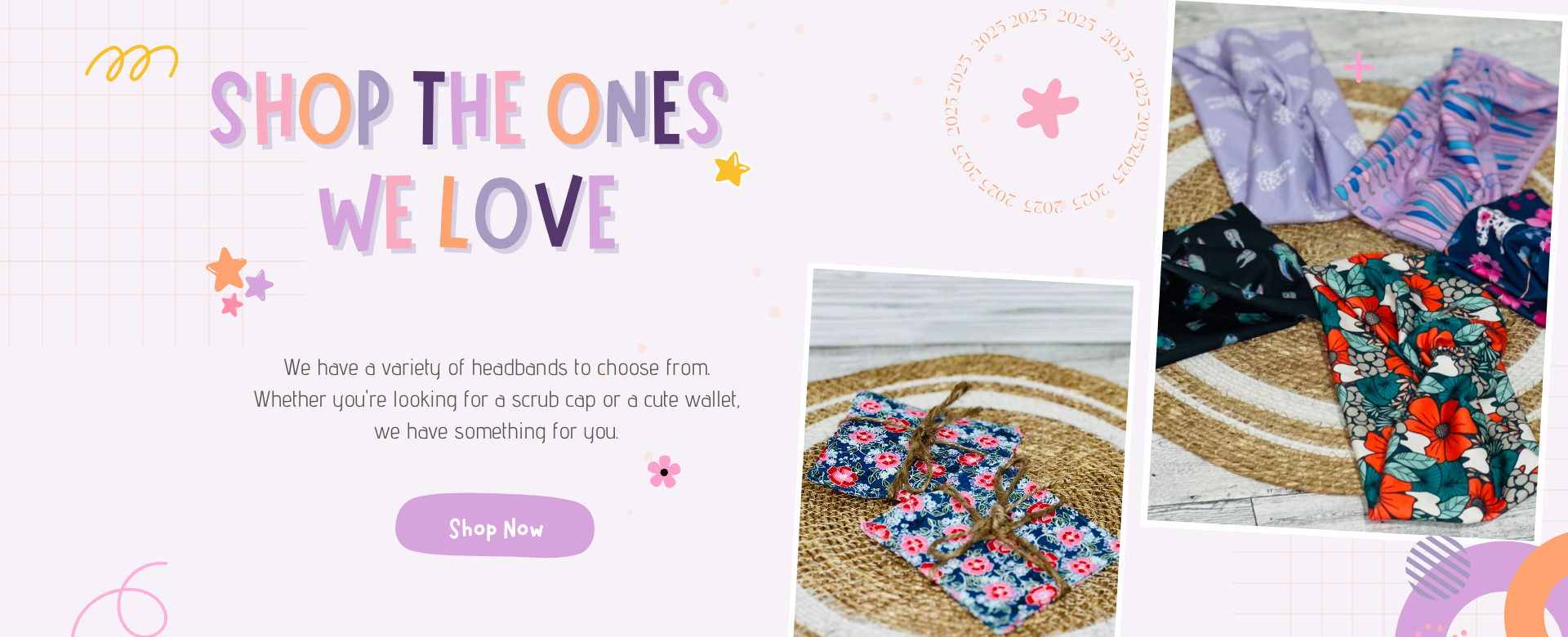Click the yellow star beside ONES
This screenshot has height=637, width=1568.
click(x=731, y=169)
